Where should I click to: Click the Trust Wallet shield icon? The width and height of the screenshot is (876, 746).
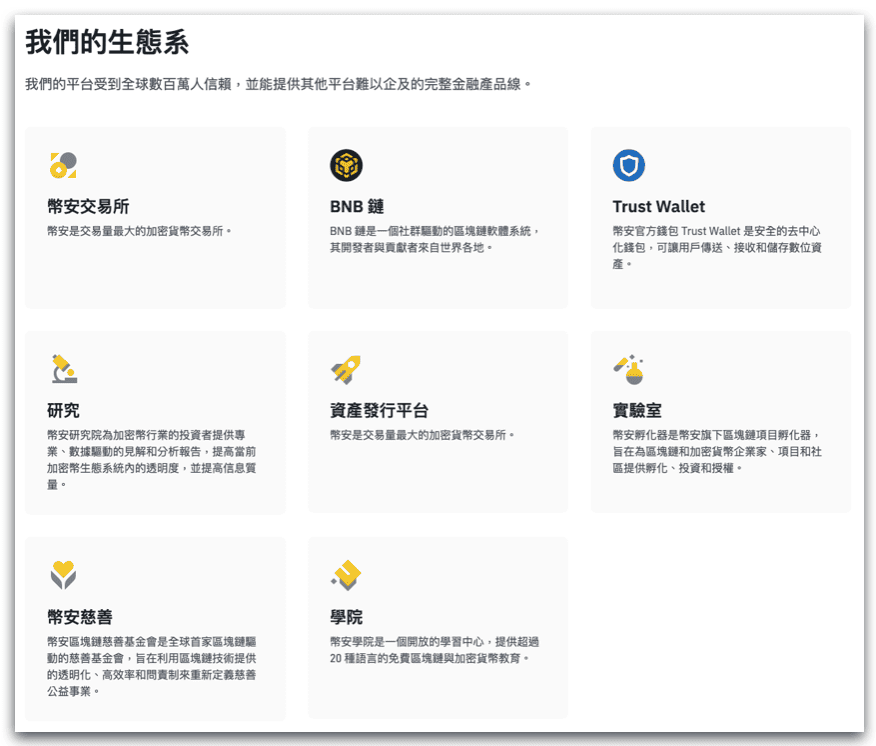tap(629, 165)
